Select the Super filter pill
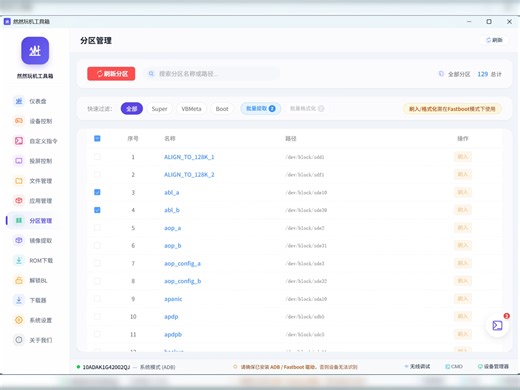The image size is (520, 390). pos(159,109)
